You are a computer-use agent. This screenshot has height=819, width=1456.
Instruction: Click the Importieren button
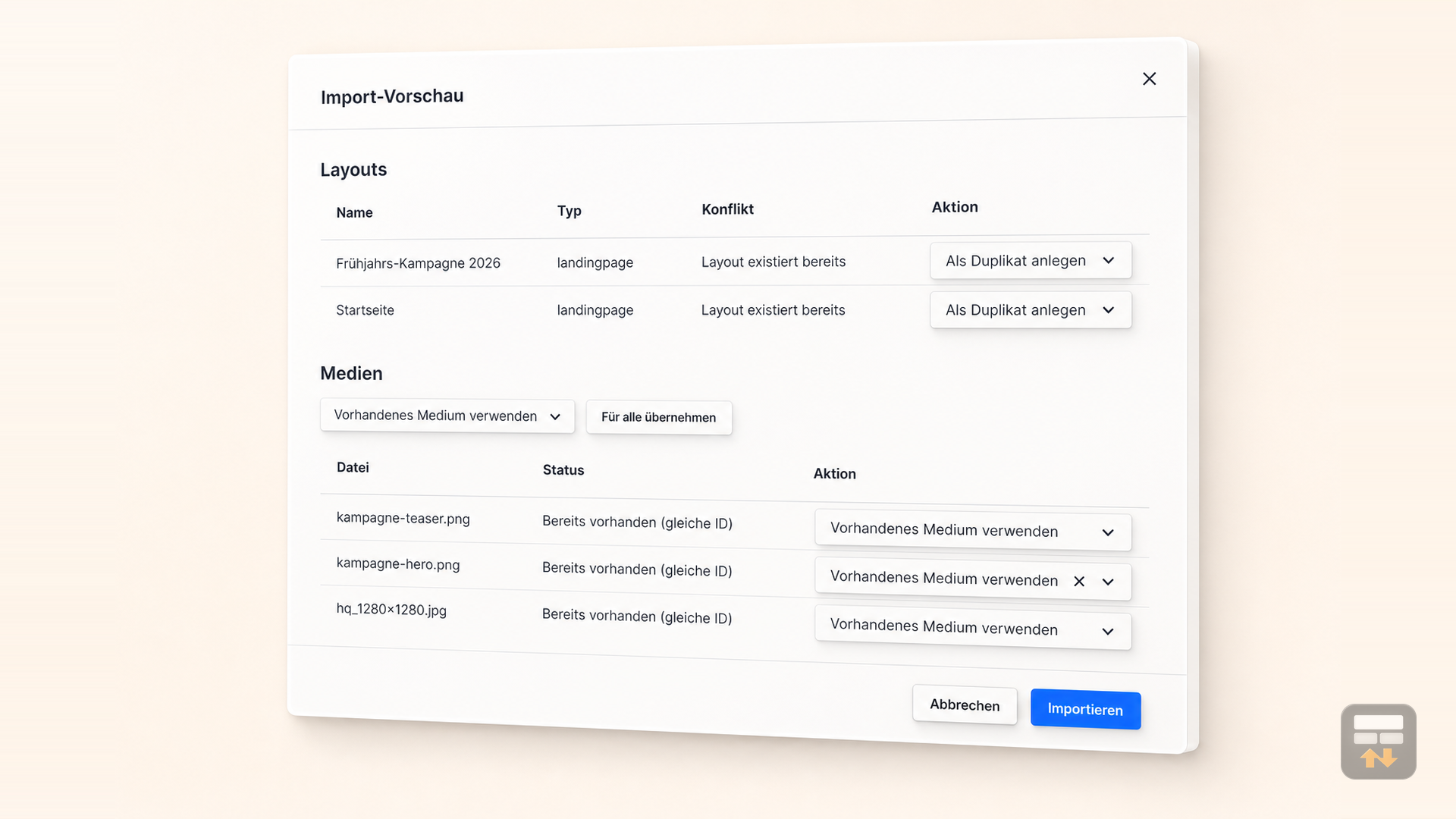(1085, 709)
